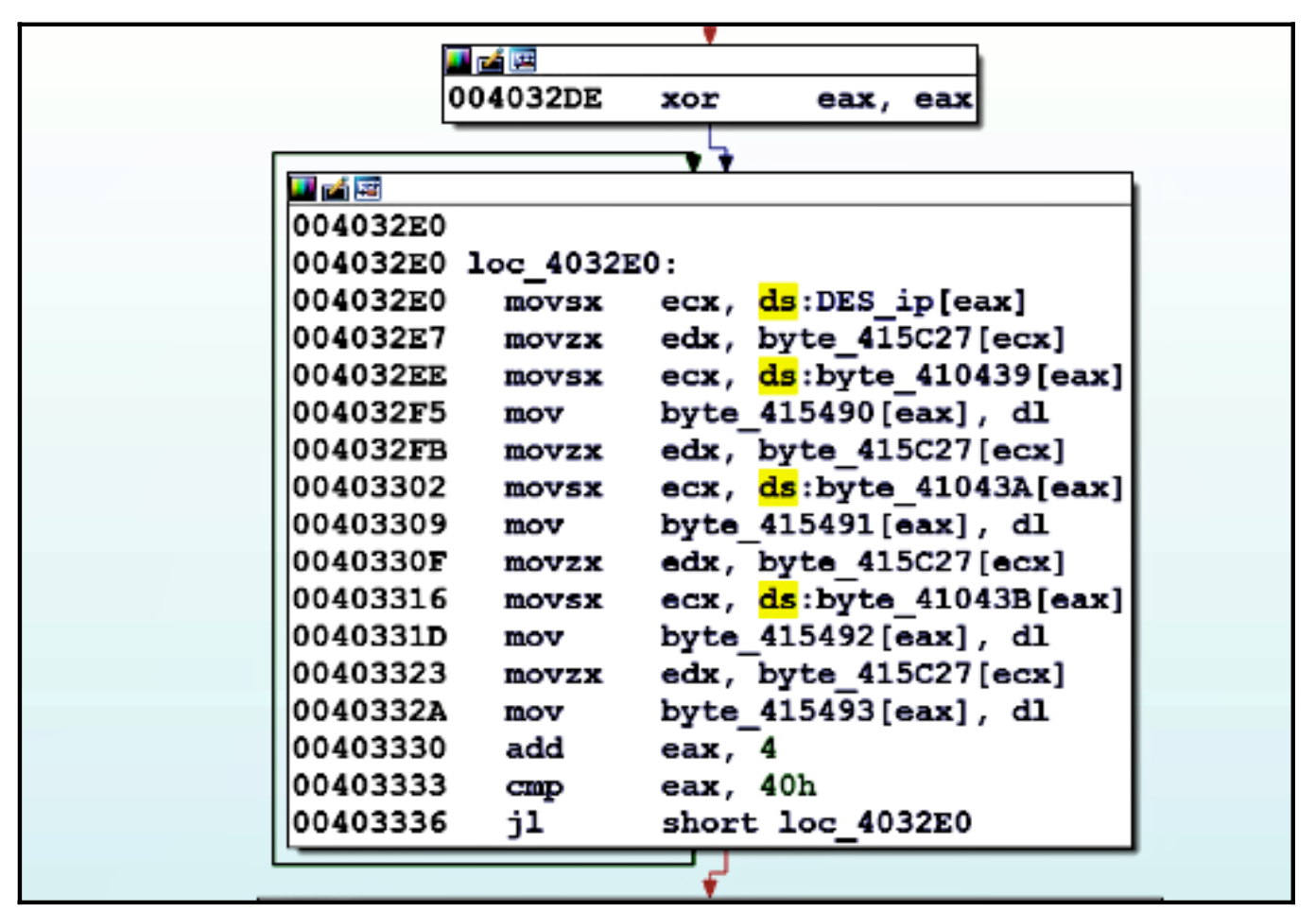Click address 0040330F
1316x911 pixels.
(370, 562)
